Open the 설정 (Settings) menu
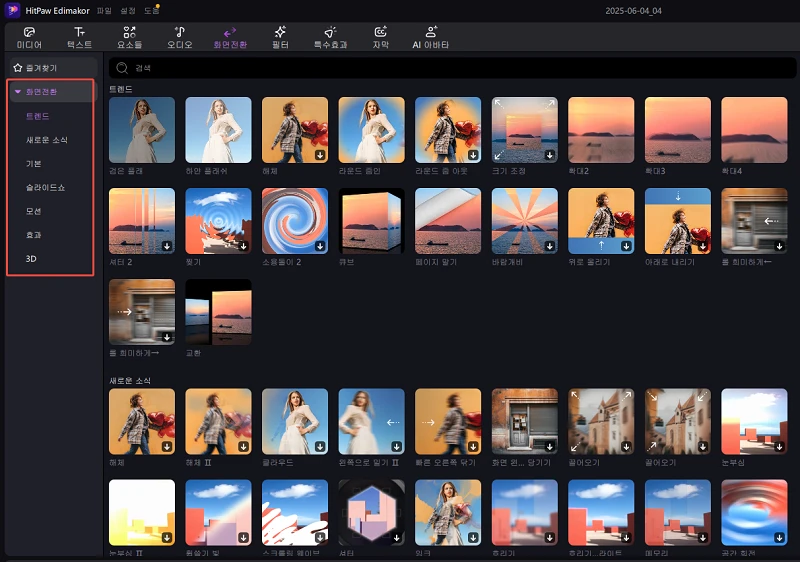The width and height of the screenshot is (800, 562). pos(129,10)
